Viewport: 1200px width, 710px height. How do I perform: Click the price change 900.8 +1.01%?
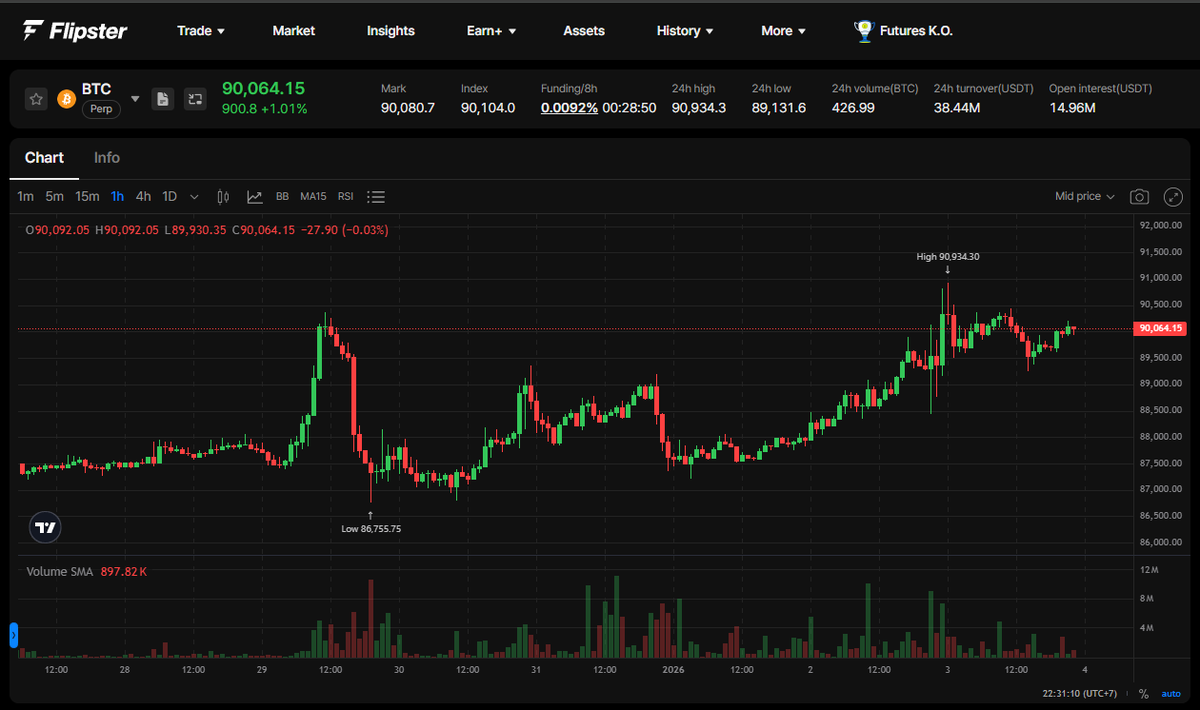[264, 109]
